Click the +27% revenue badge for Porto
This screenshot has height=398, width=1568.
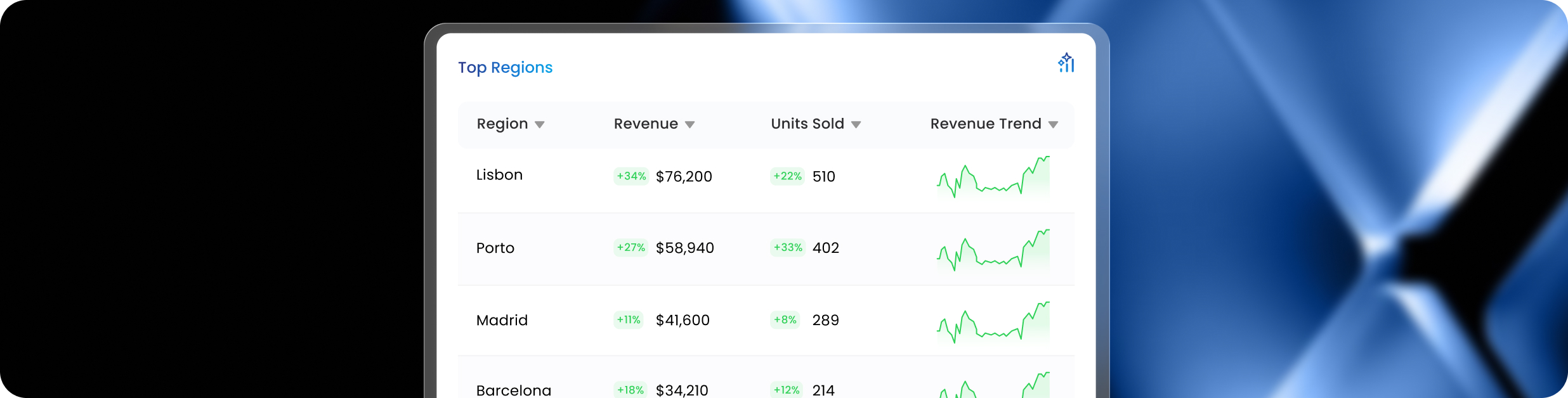click(x=630, y=248)
